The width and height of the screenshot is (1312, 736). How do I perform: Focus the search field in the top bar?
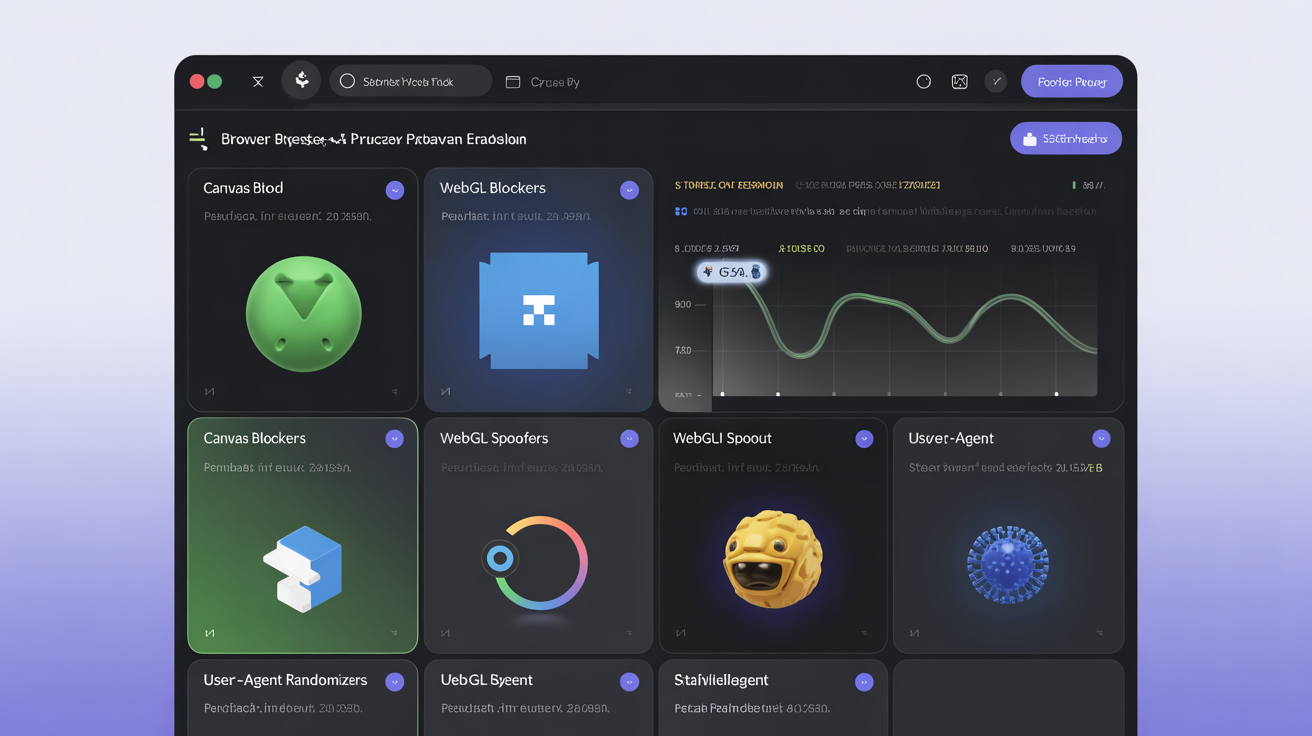point(410,81)
